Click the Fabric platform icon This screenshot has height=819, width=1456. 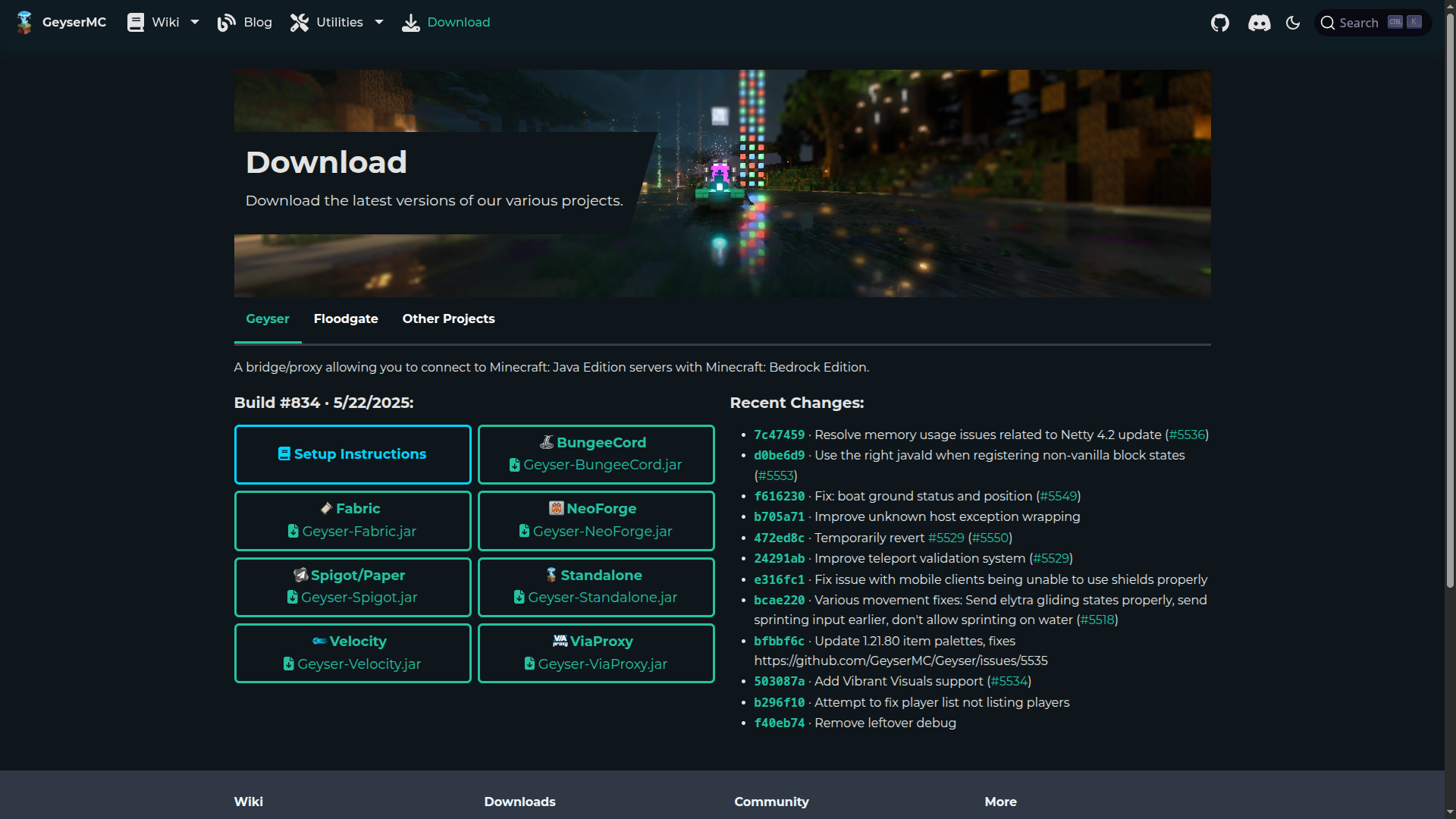pos(326,508)
